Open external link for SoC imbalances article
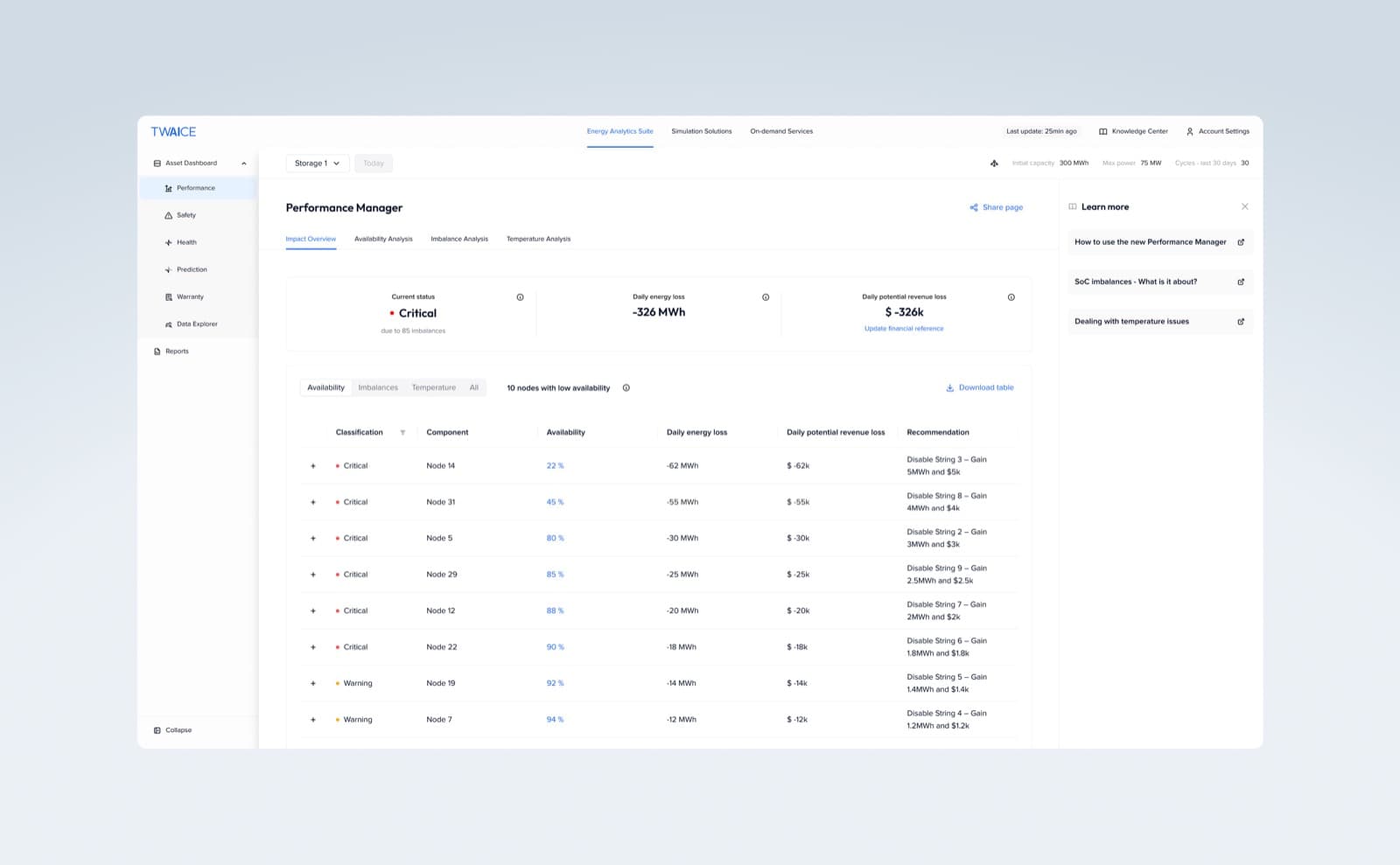The height and width of the screenshot is (865, 1400). click(x=1241, y=282)
